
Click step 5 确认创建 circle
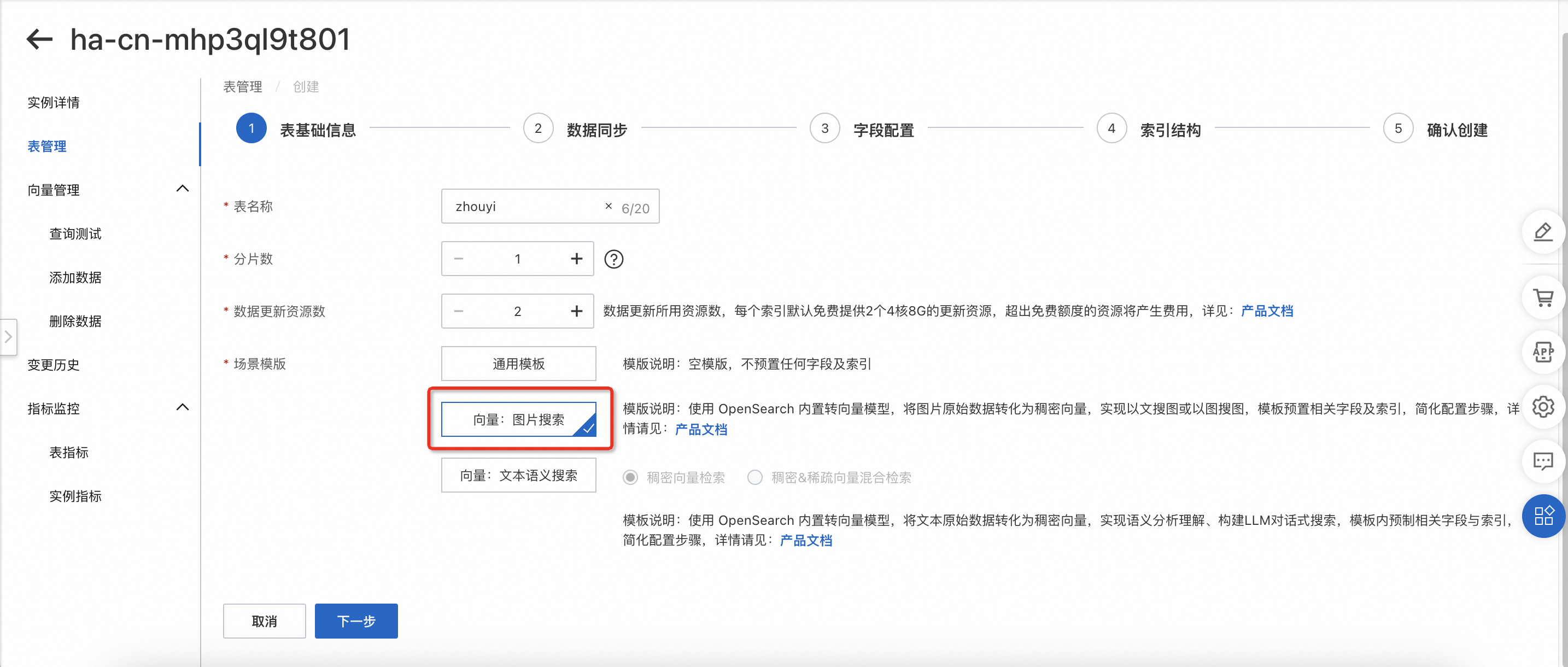1398,128
